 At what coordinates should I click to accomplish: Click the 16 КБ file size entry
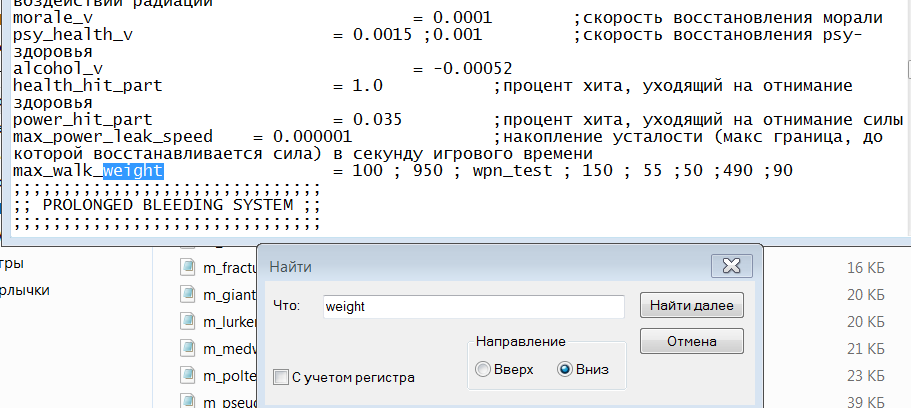tap(866, 268)
